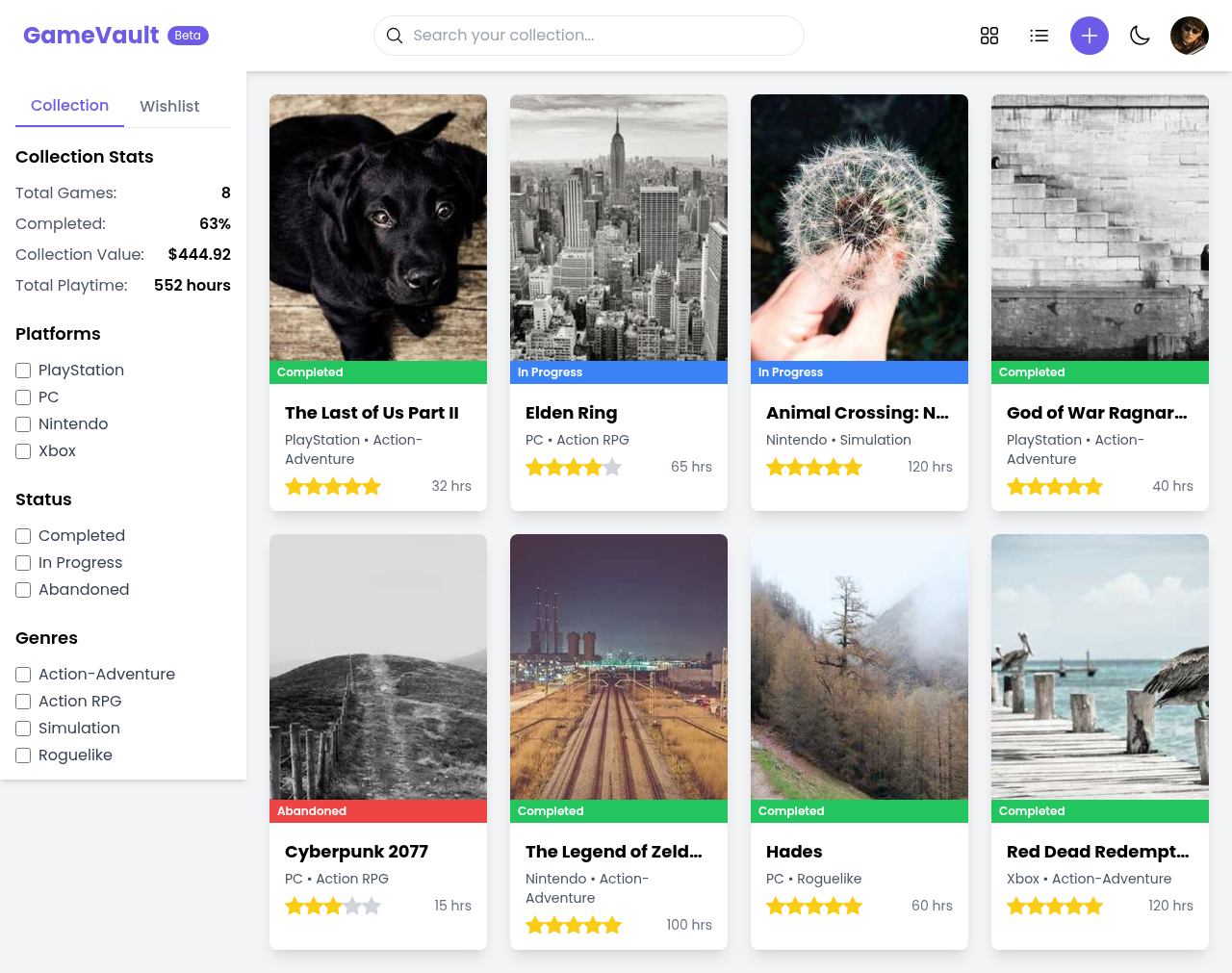
Task: Enable the Abandoned status filter
Action: (x=22, y=589)
